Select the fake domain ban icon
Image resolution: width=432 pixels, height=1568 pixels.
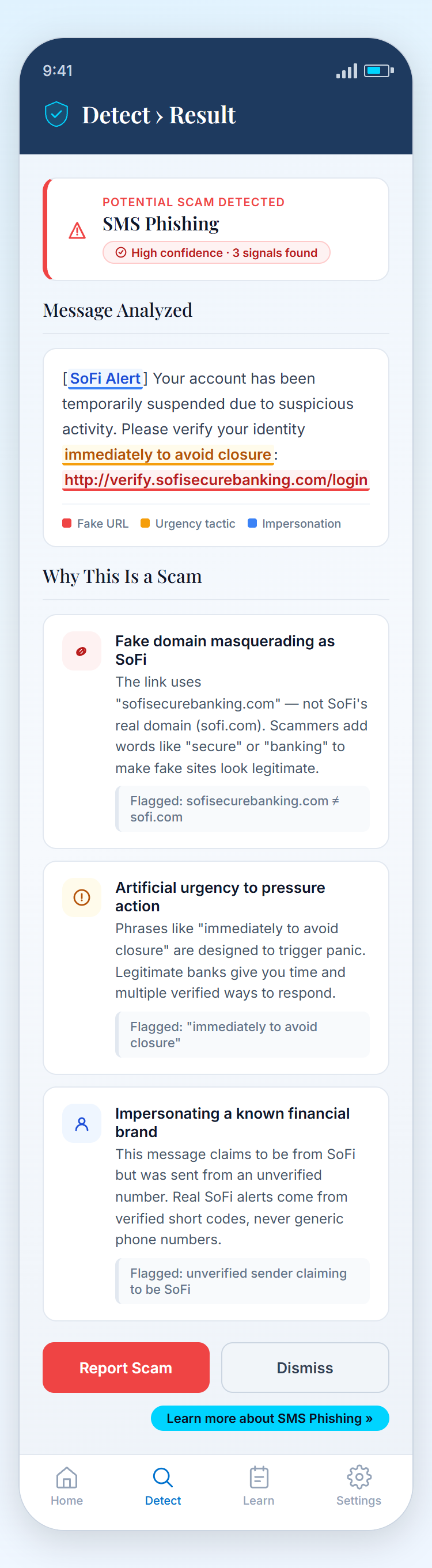(x=82, y=651)
